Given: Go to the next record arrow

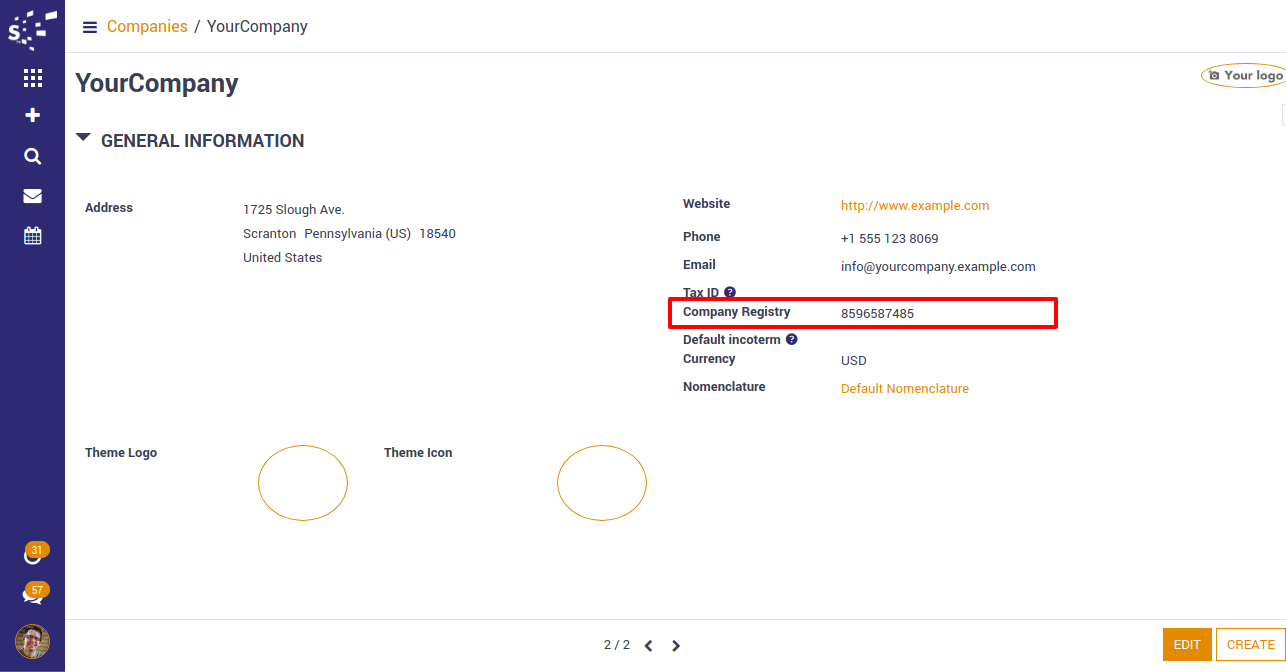Looking at the screenshot, I should [x=676, y=646].
